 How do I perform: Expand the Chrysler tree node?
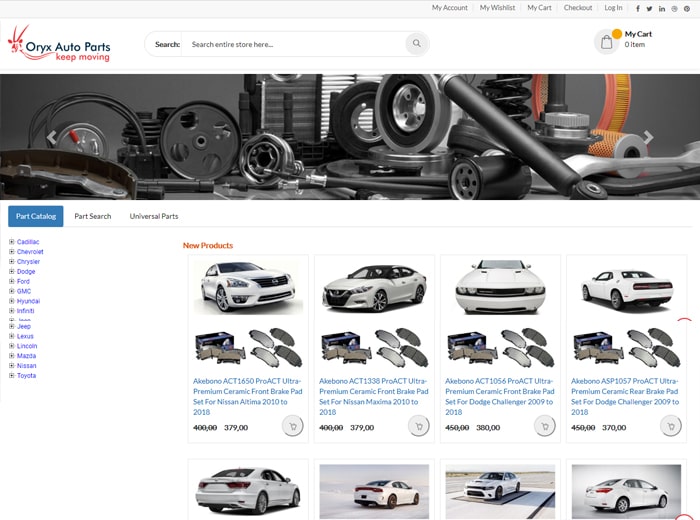[12, 261]
